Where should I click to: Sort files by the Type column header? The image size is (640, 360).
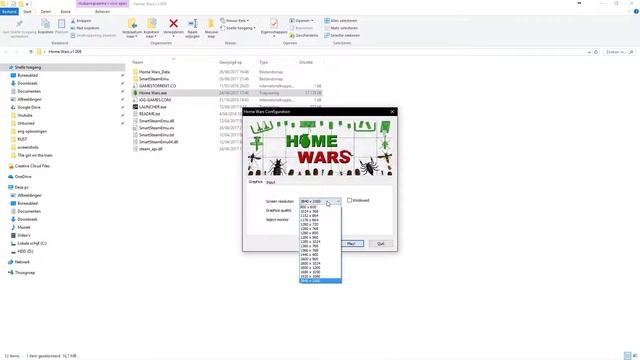tap(264, 62)
